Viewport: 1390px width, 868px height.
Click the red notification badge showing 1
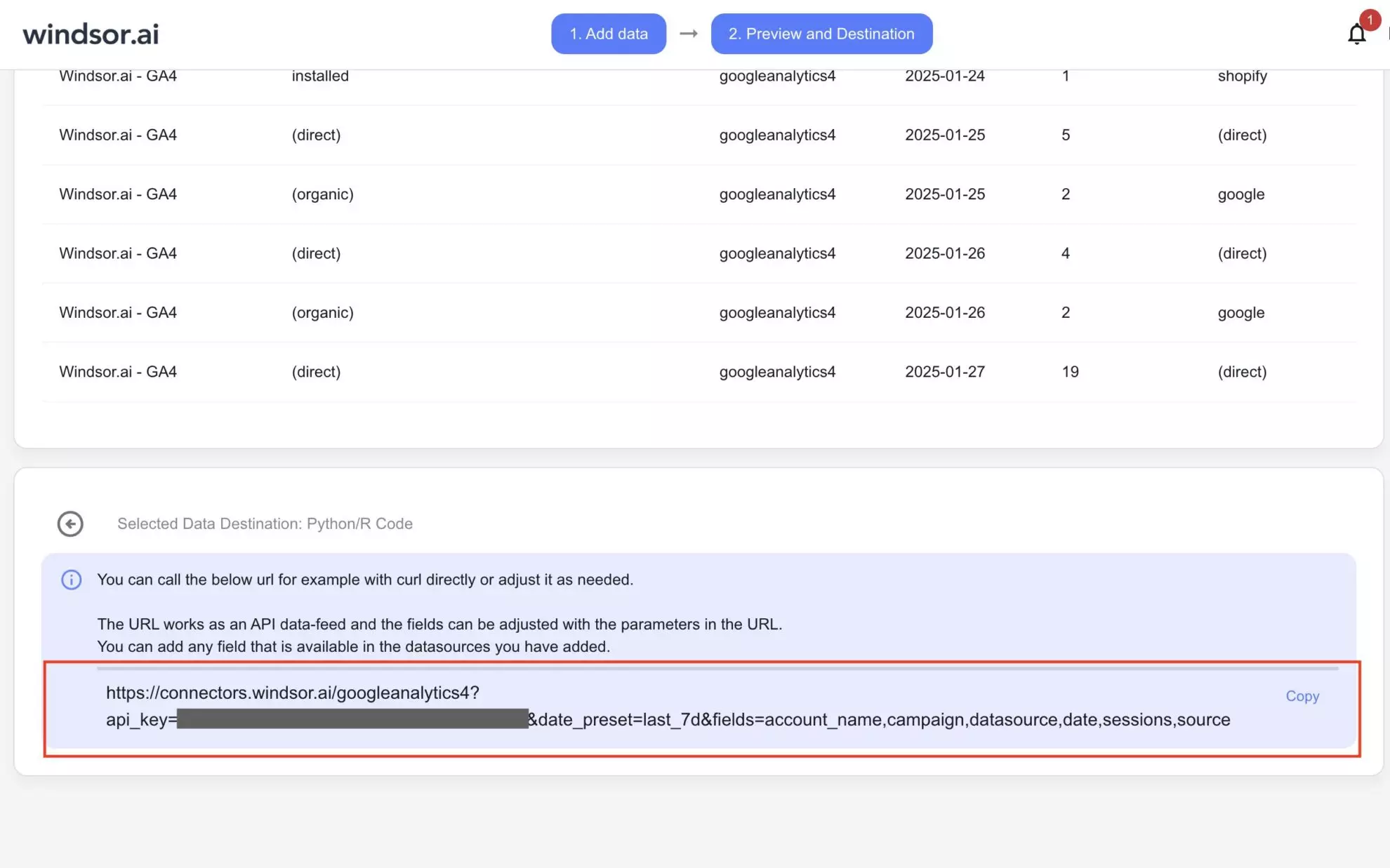pos(1369,20)
